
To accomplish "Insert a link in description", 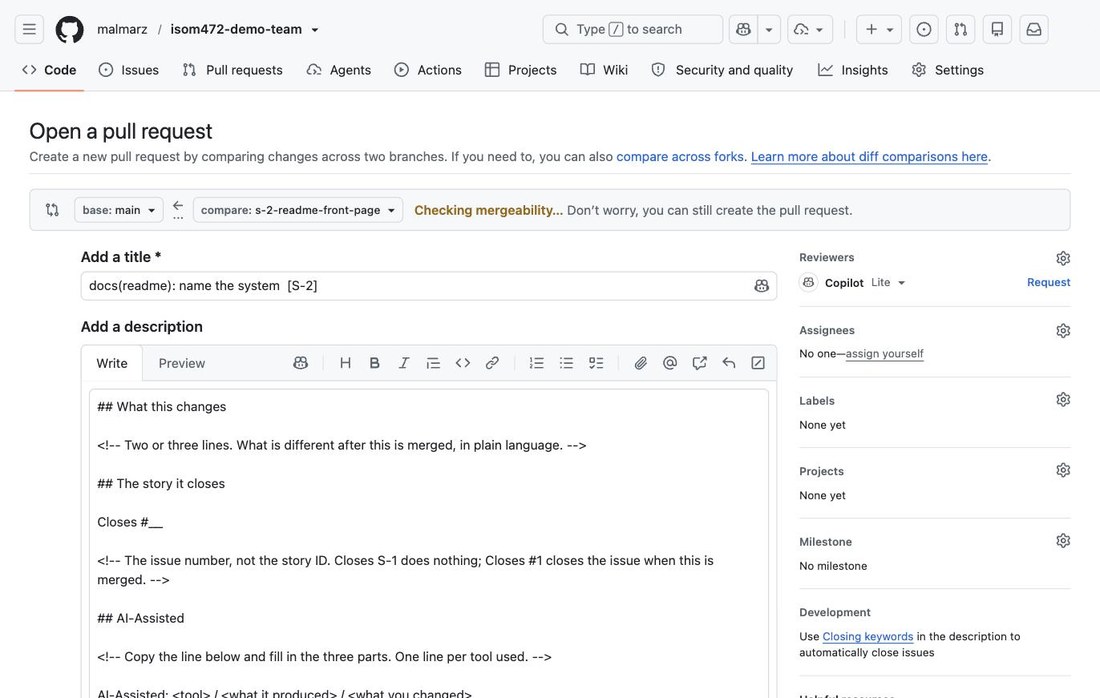I will (x=492, y=363).
